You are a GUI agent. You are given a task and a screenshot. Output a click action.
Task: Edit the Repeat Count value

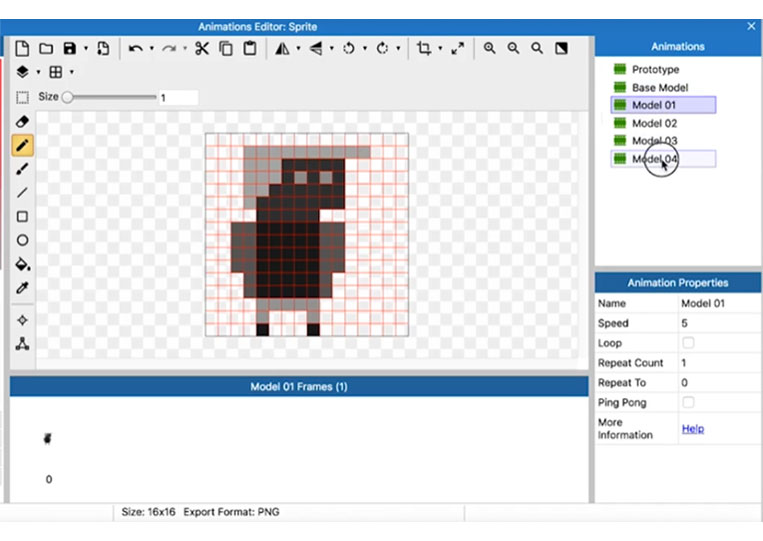click(719, 363)
